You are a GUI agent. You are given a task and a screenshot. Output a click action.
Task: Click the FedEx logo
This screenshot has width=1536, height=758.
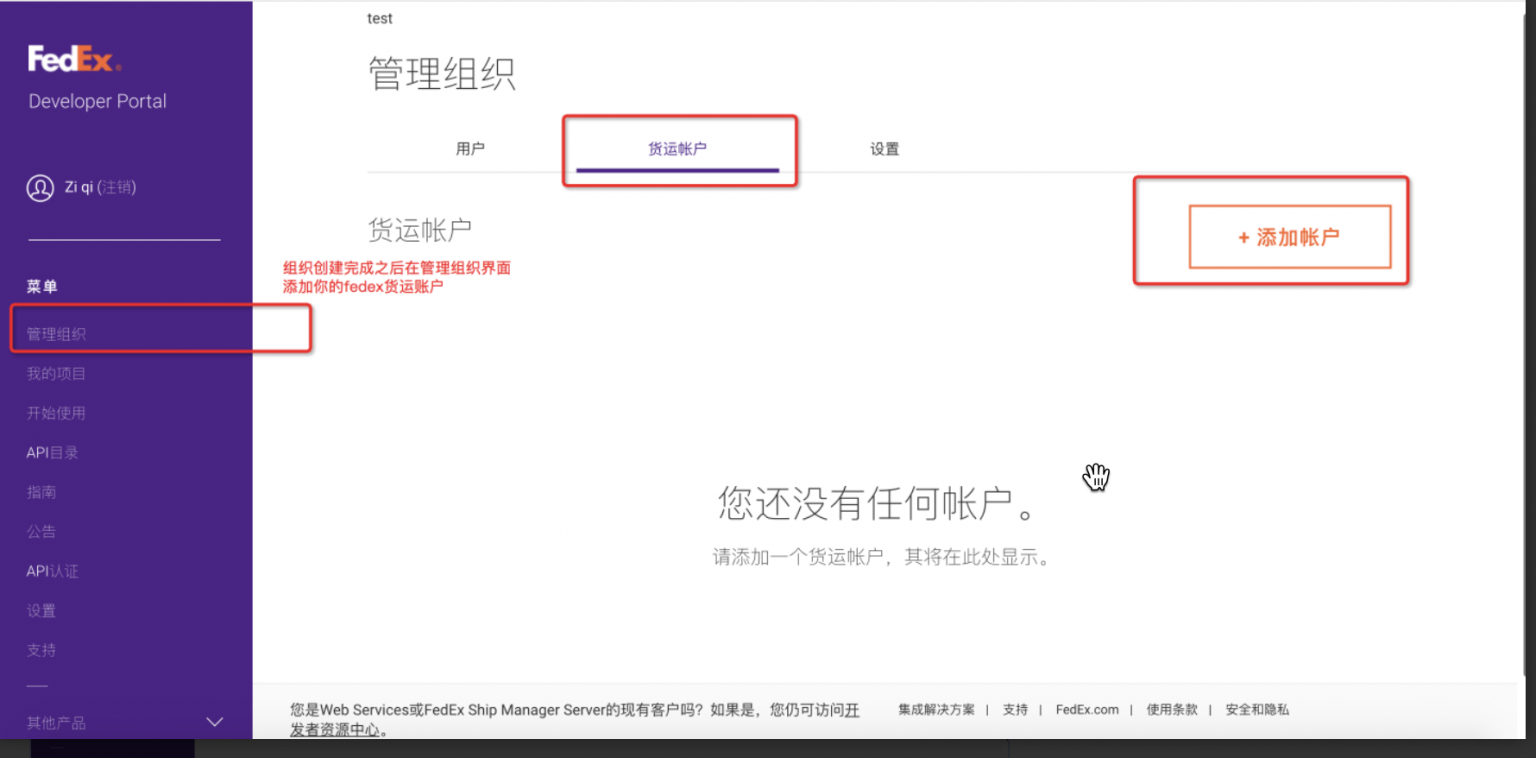[x=75, y=59]
